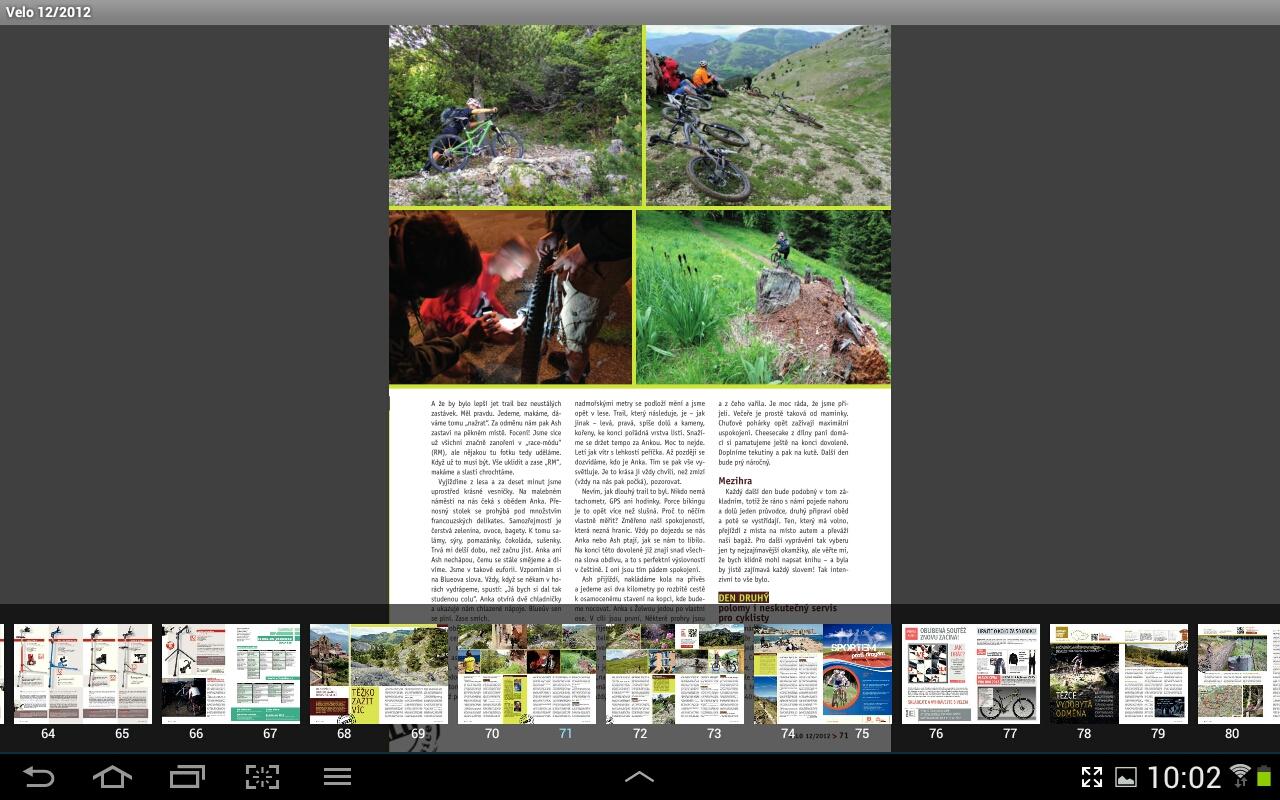1280x800 pixels.
Task: Tap photo of rider on green bike
Action: click(x=515, y=116)
